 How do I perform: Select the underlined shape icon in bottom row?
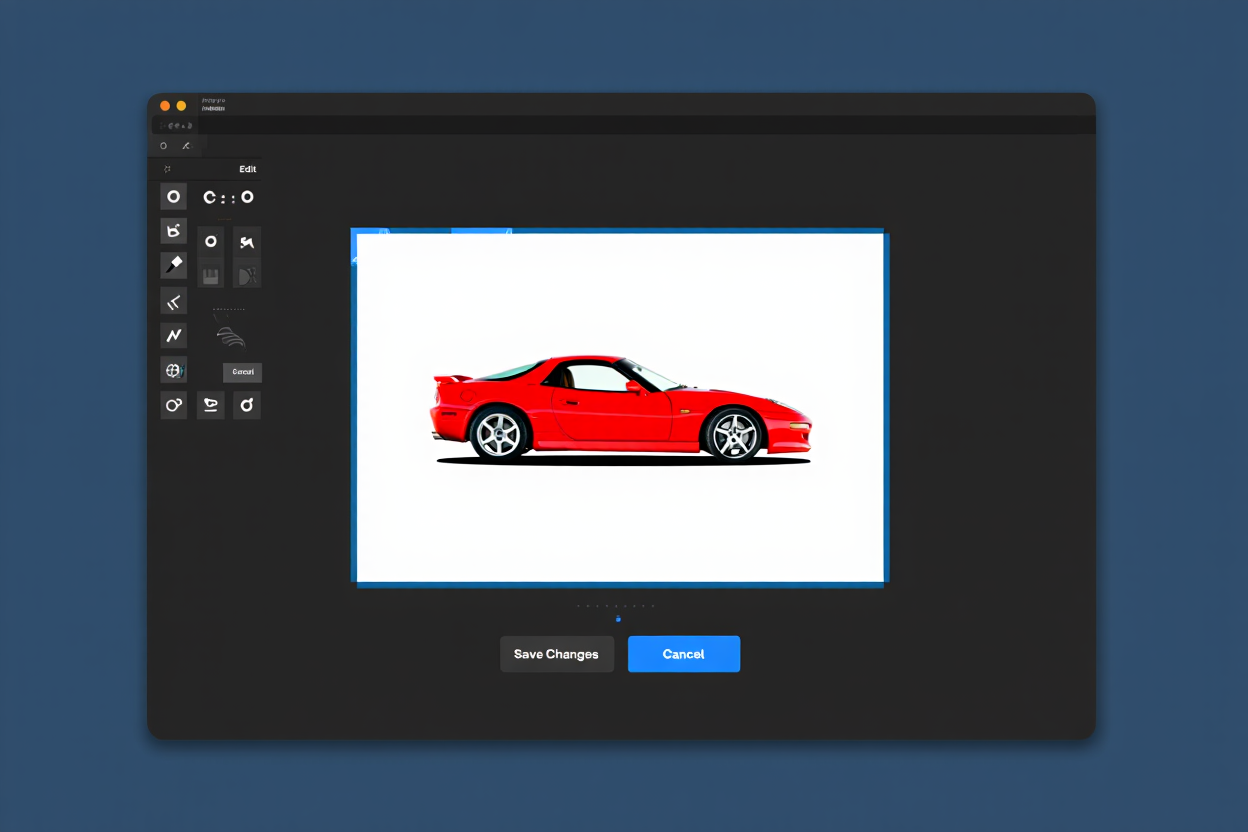tap(210, 405)
